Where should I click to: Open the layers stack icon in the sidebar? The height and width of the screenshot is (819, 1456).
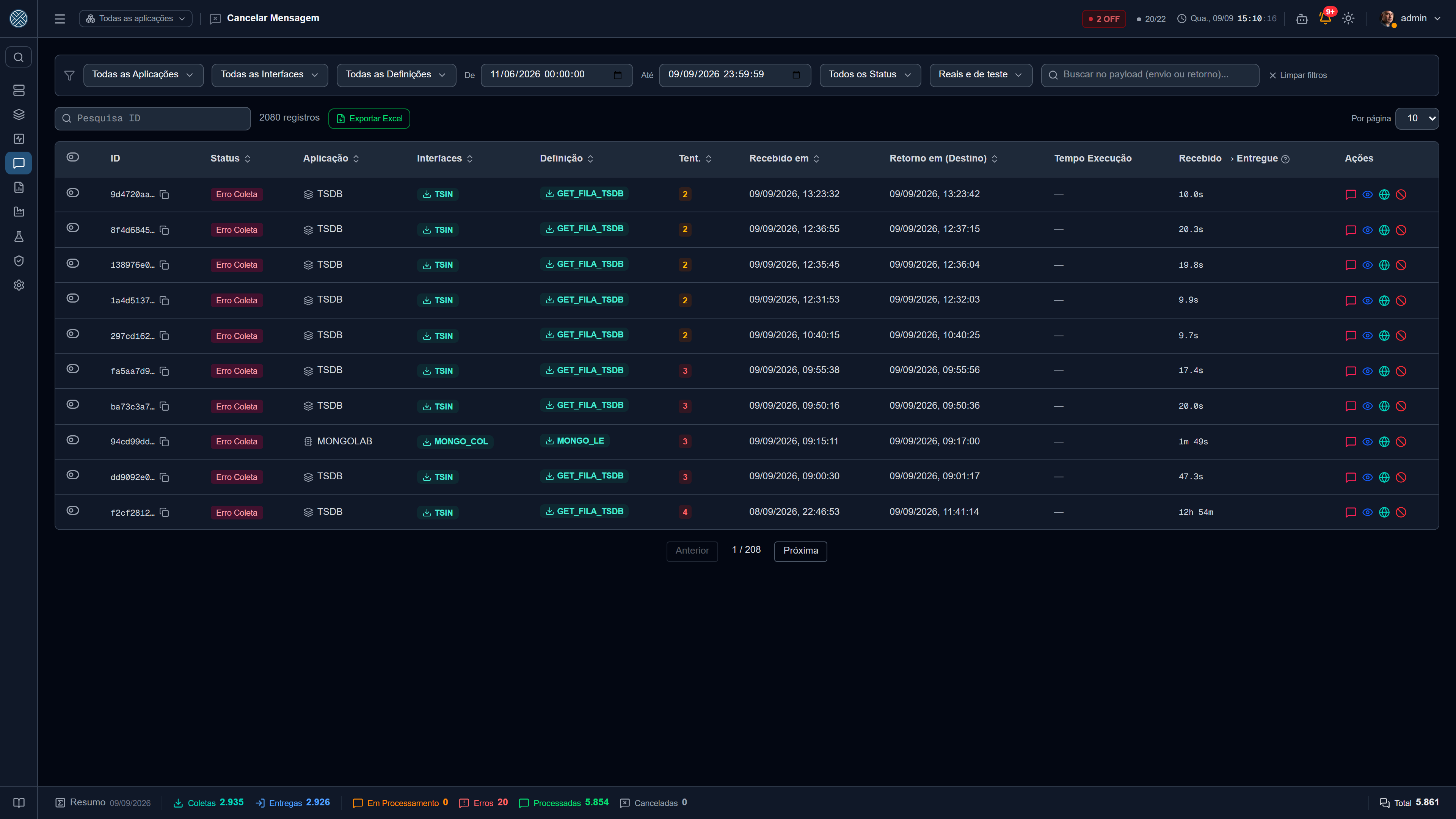coord(19,115)
